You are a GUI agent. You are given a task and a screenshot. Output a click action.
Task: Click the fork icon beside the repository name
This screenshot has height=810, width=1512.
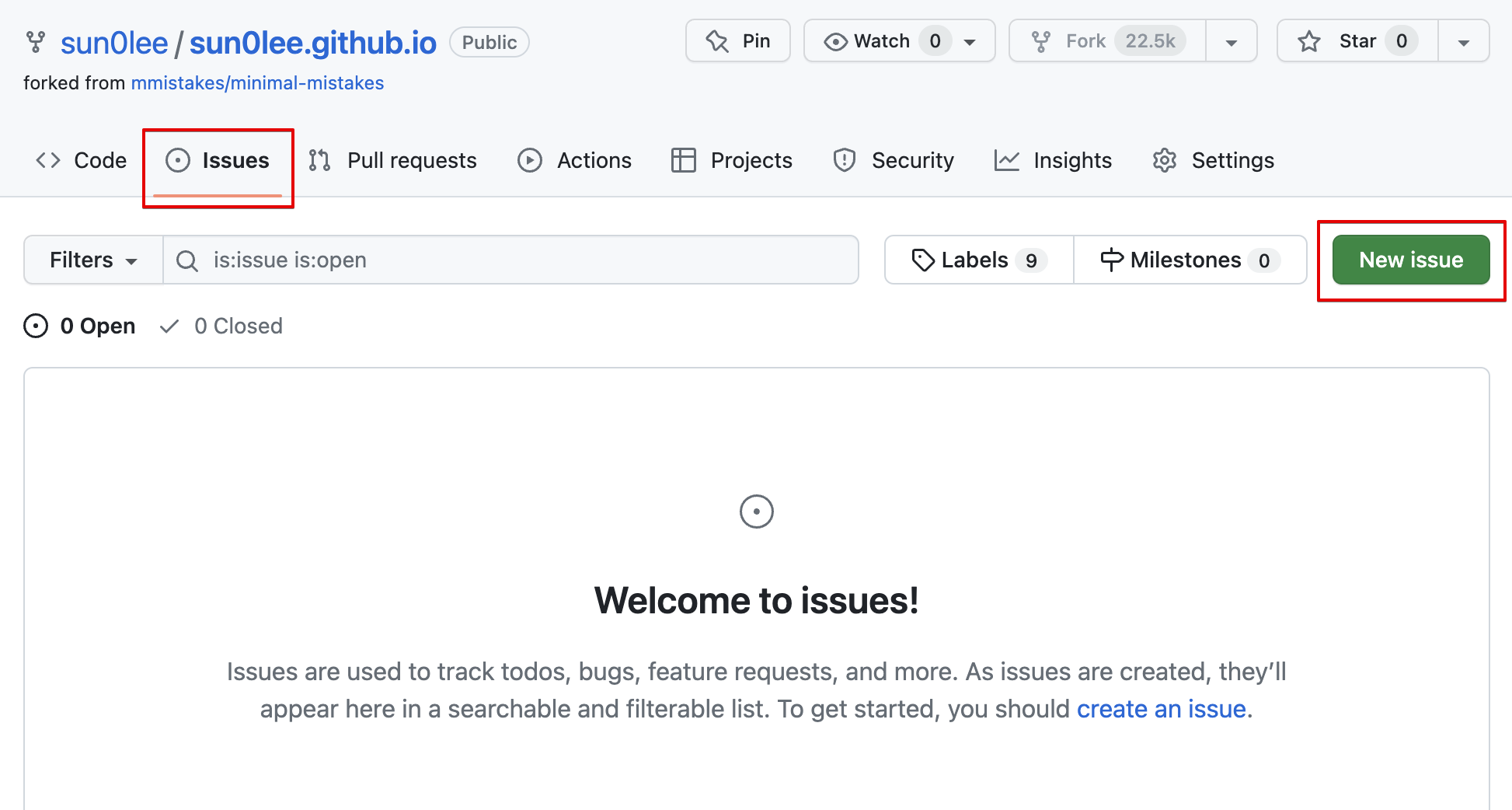click(35, 42)
